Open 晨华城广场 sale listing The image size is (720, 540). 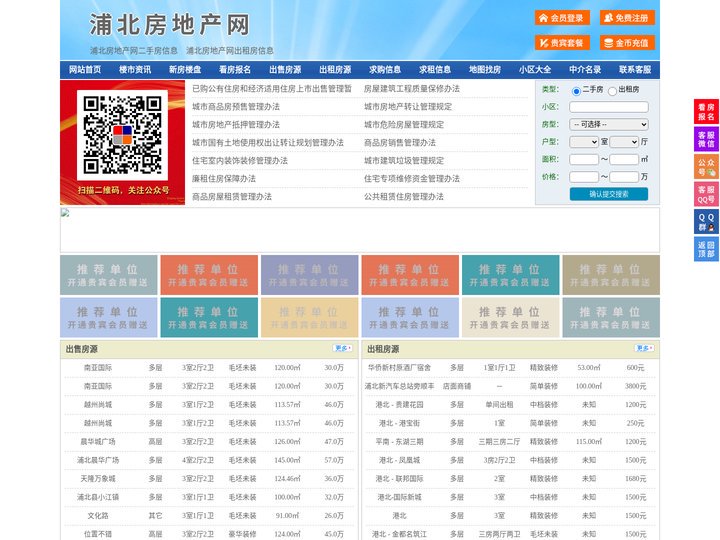click(98, 442)
